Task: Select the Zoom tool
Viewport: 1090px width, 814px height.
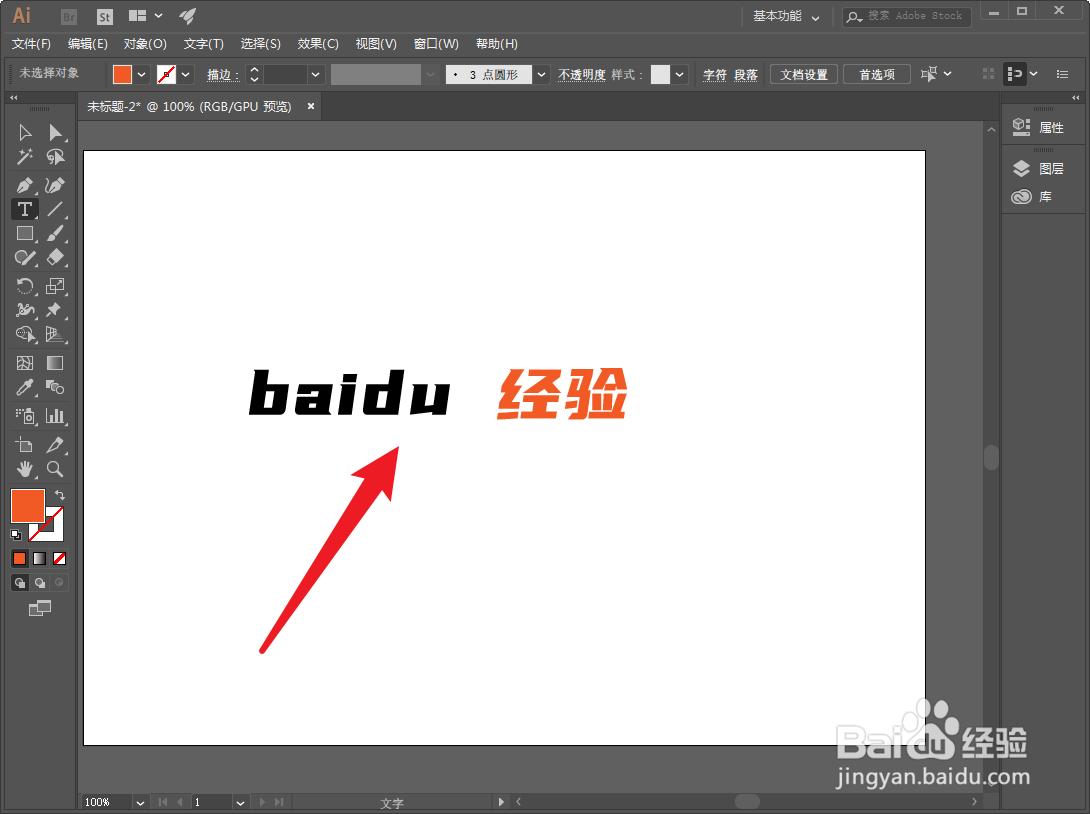Action: pyautogui.click(x=55, y=469)
